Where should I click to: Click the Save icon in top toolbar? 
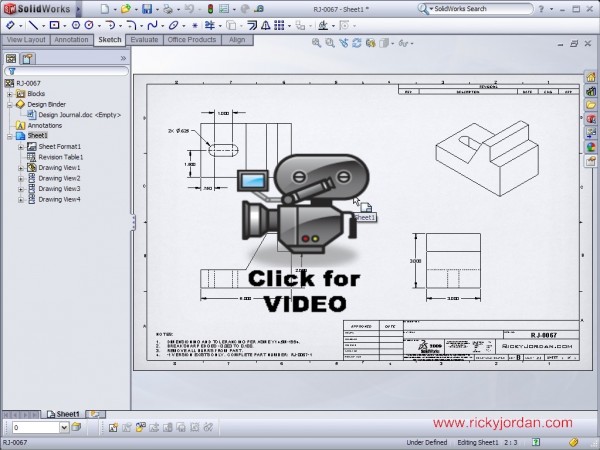[147, 8]
